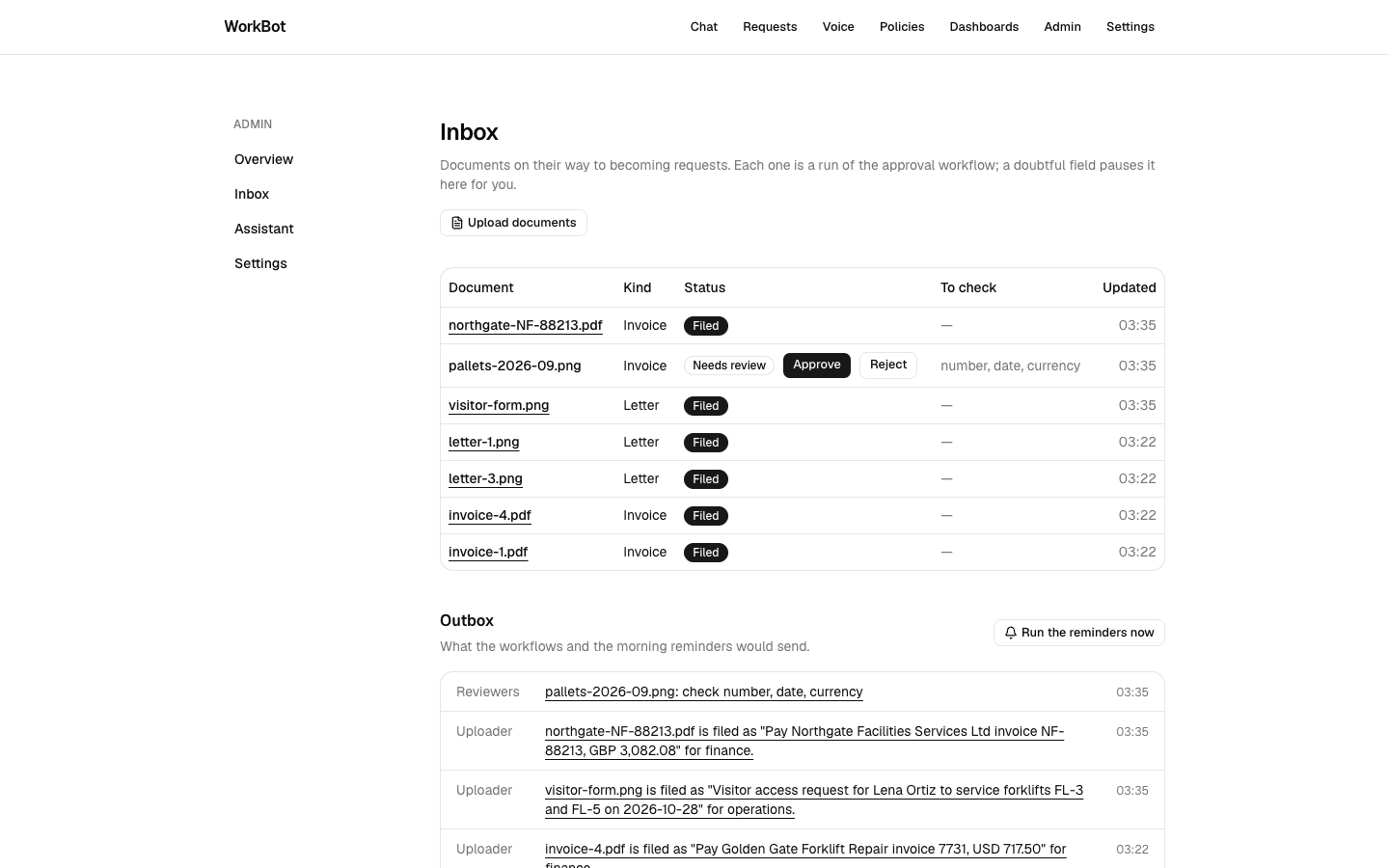The height and width of the screenshot is (868, 1389).
Task: Open Overview in the Admin sidebar
Action: tap(263, 159)
